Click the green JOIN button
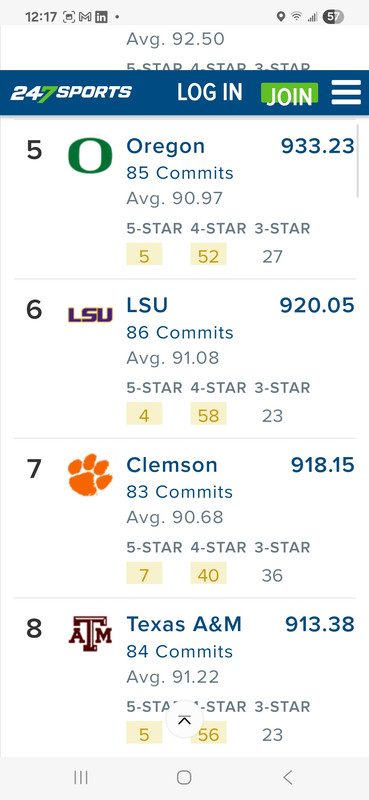Screen dimensions: 369x800 [x=289, y=94]
